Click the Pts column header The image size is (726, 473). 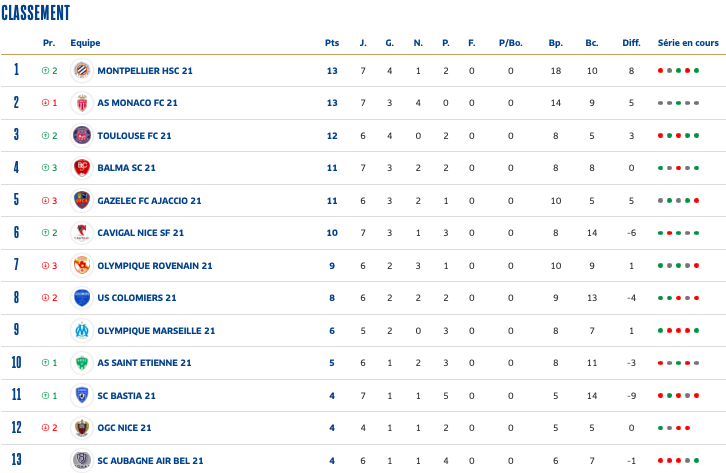pos(332,43)
